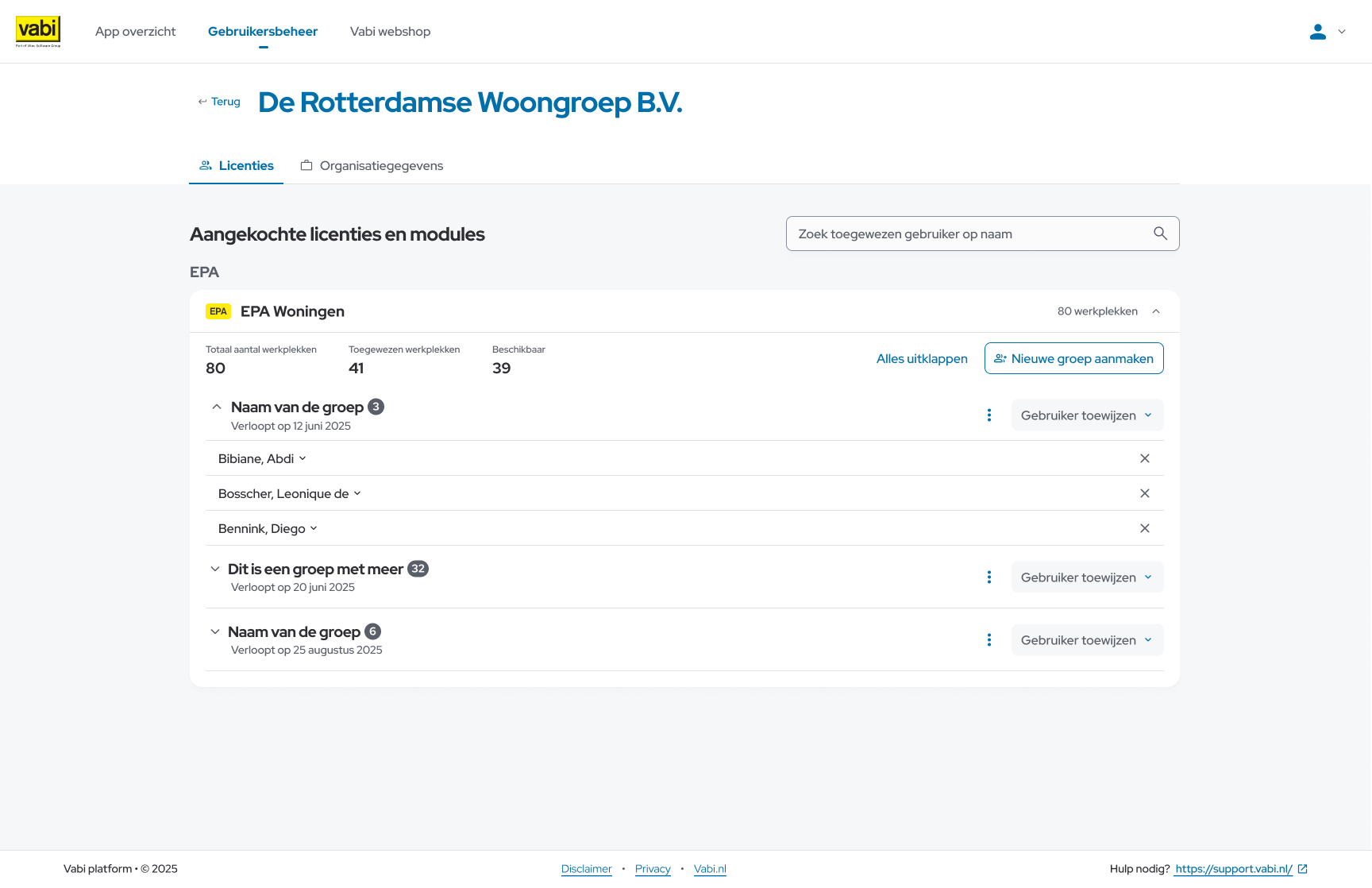Image resolution: width=1372 pixels, height=888 pixels.
Task: Open three-dot menu for group expiring 25 augustus
Action: click(989, 640)
